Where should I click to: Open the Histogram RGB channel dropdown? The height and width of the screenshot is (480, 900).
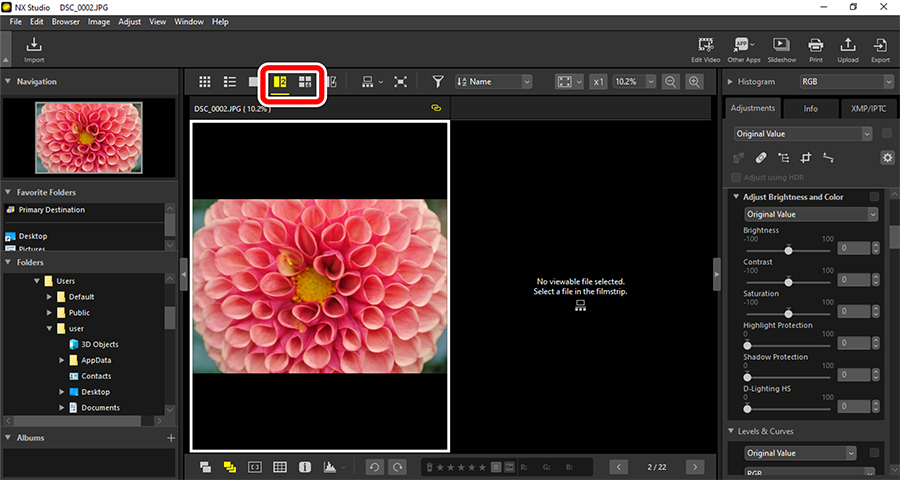[845, 82]
